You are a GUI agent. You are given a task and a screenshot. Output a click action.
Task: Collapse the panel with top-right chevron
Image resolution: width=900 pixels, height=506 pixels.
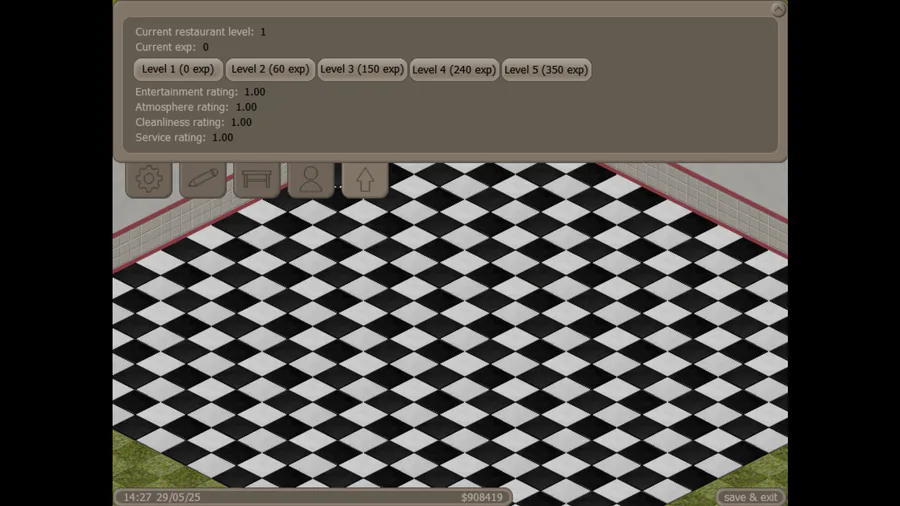pos(778,9)
